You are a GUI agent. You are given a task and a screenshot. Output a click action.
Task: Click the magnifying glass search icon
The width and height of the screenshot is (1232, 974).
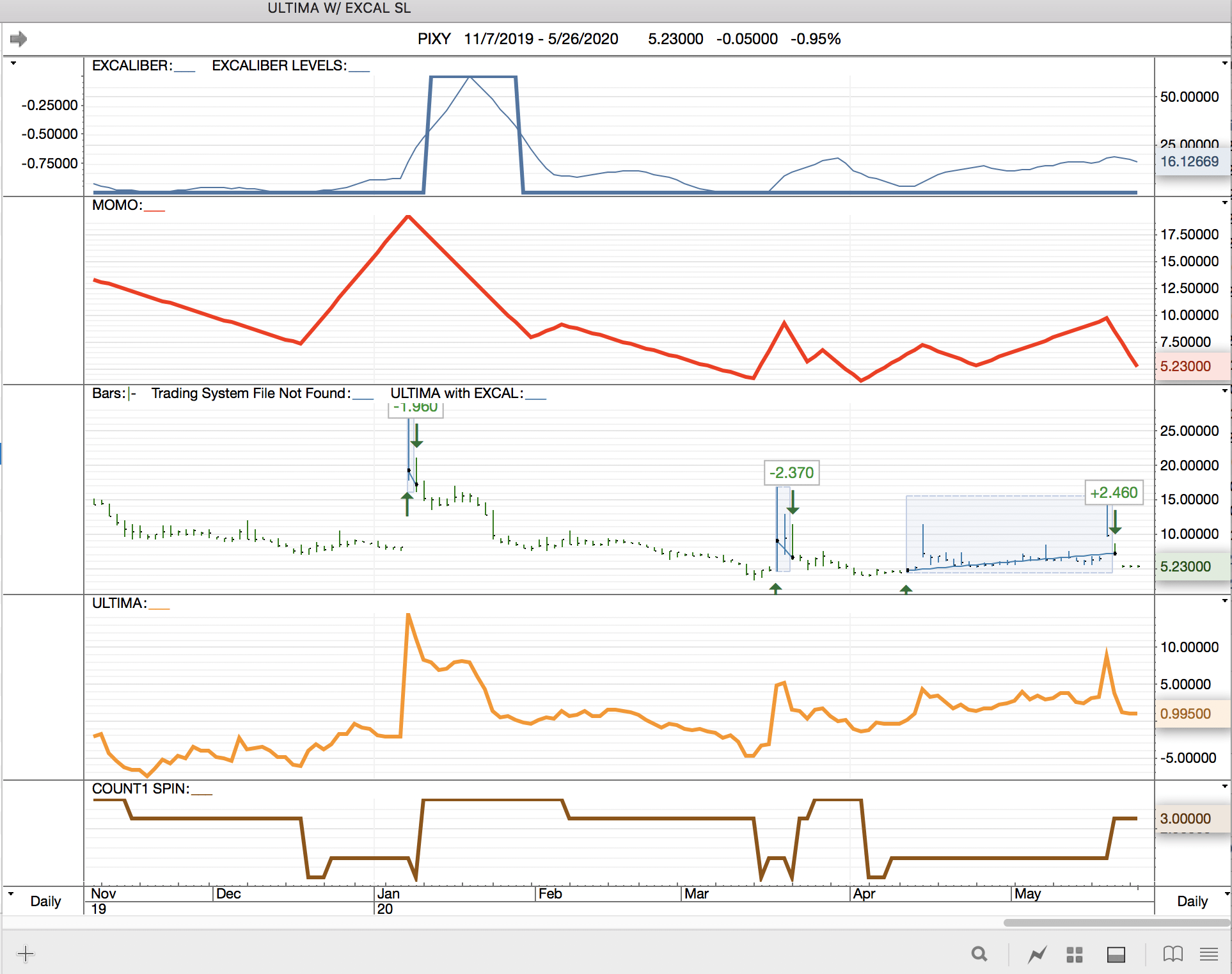click(x=979, y=954)
